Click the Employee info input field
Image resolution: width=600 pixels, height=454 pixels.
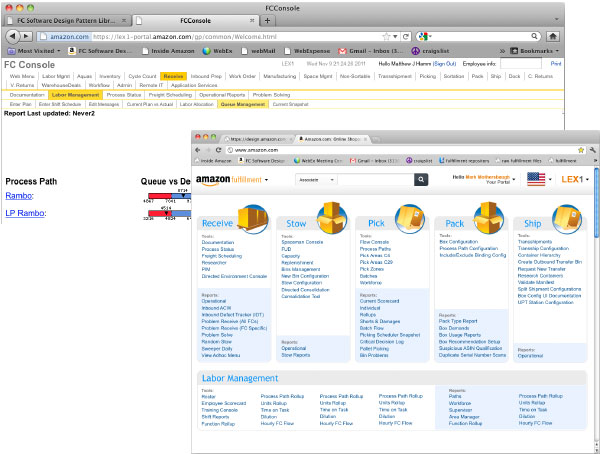pos(521,64)
